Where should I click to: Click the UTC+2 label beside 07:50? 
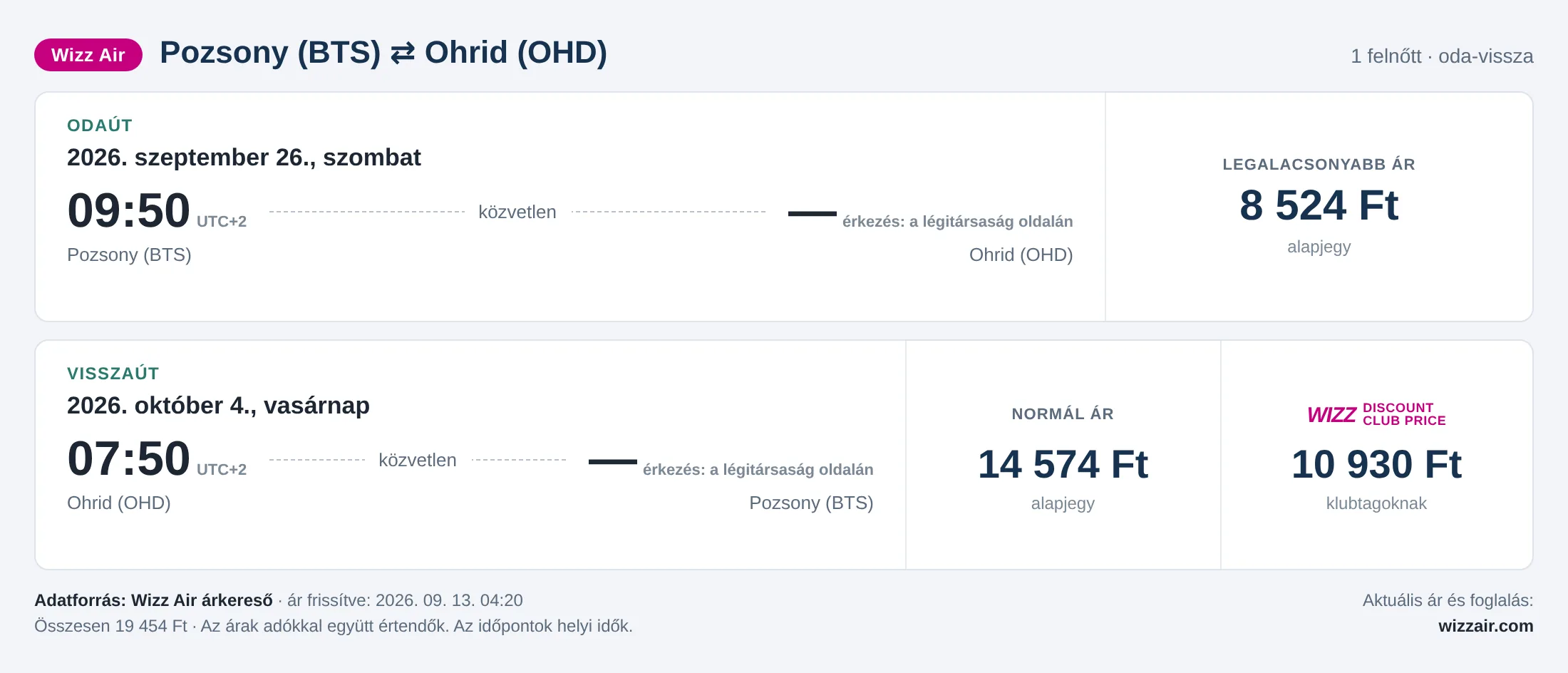(222, 470)
